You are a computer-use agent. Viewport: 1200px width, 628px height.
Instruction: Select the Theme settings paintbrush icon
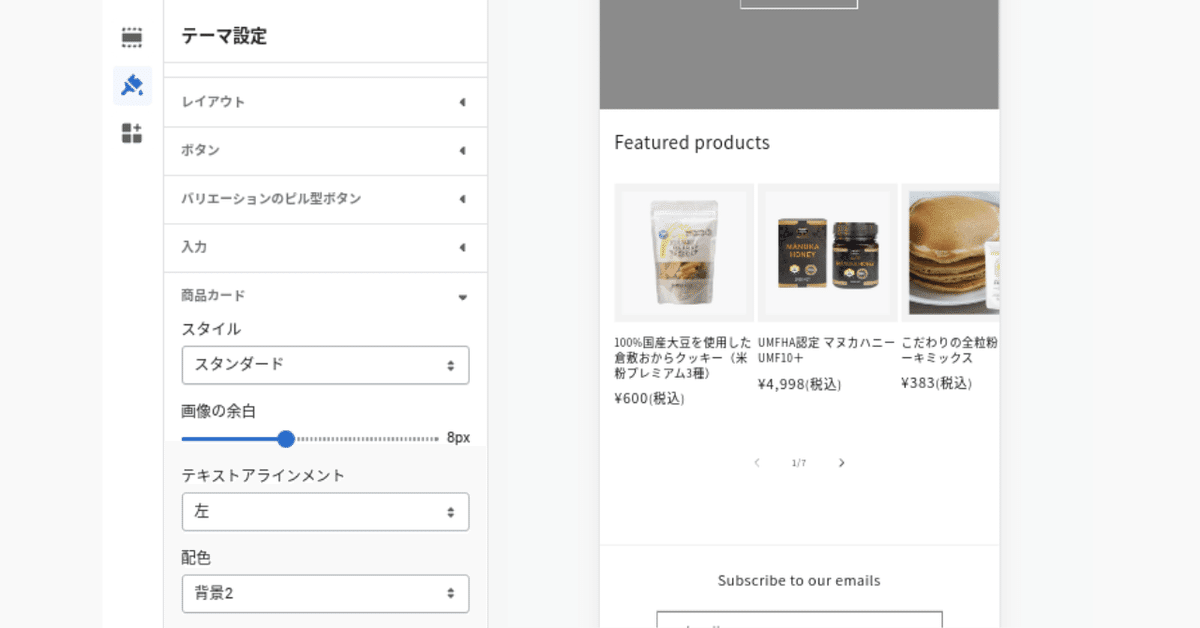point(132,86)
